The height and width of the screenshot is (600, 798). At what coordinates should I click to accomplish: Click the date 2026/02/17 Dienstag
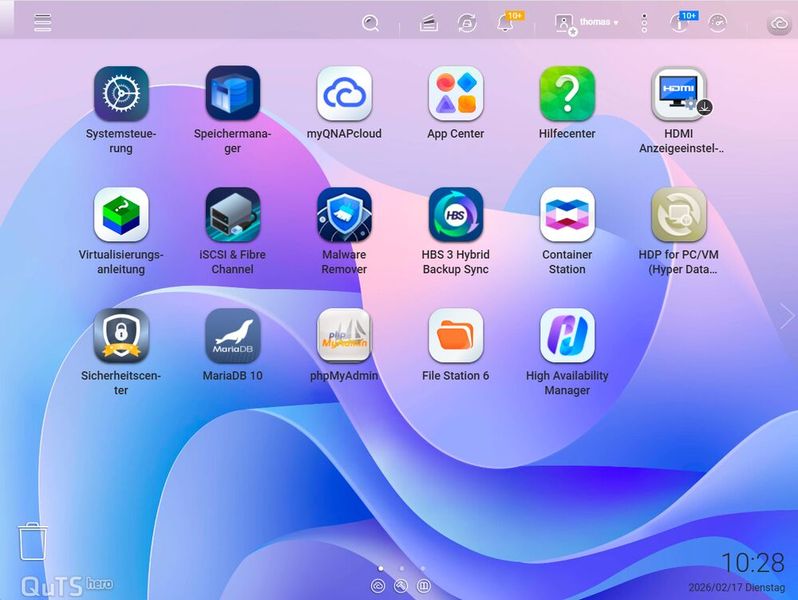737,587
